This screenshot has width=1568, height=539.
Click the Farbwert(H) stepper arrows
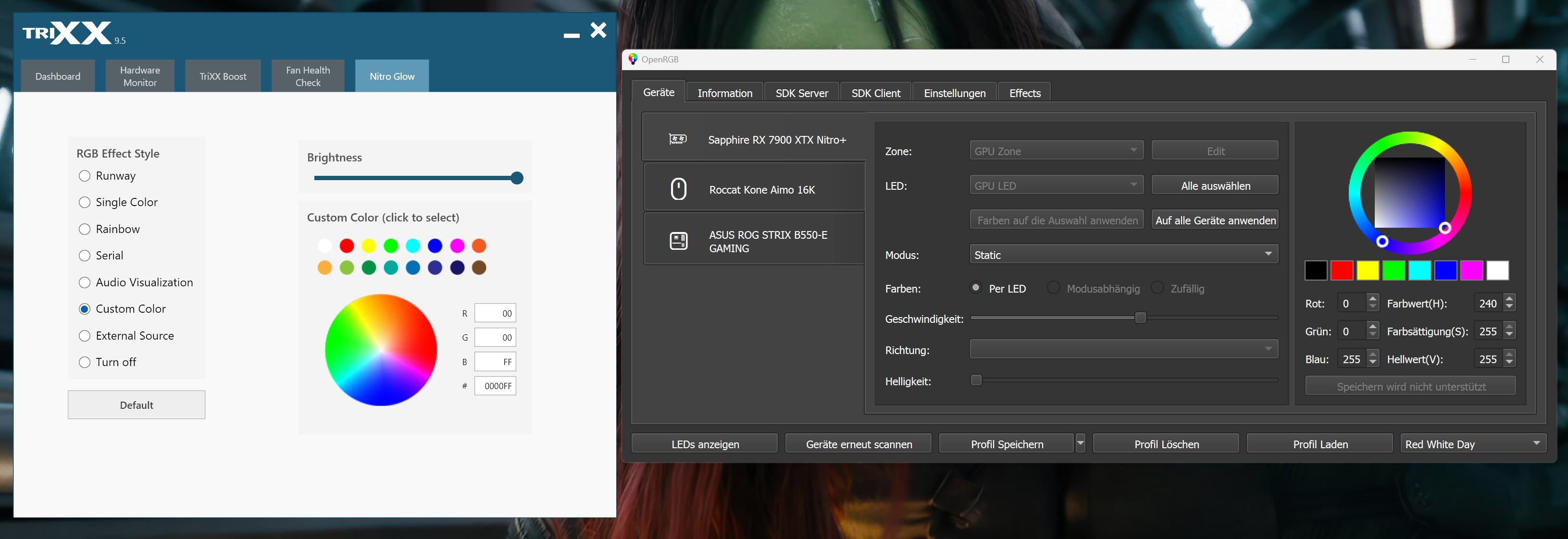click(1509, 303)
